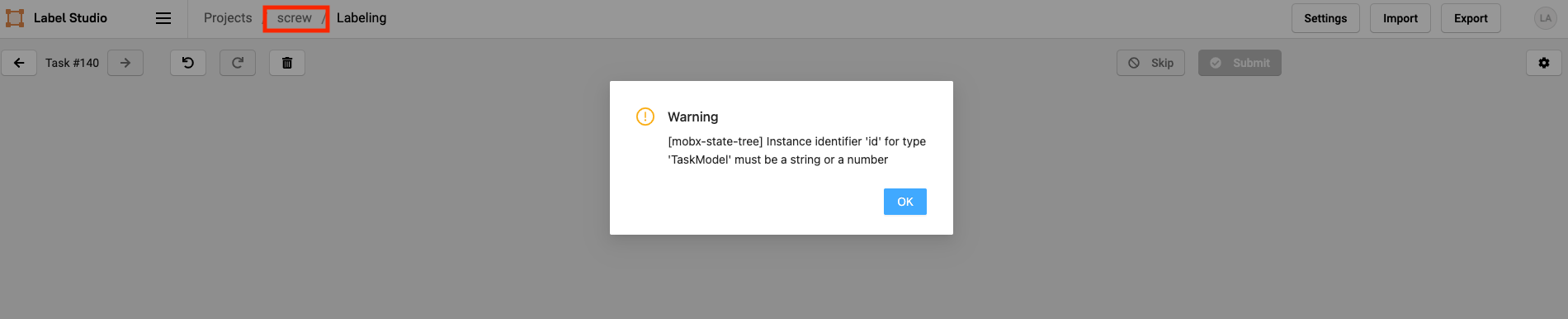This screenshot has height=319, width=1568.
Task: Click the Import button
Action: click(1400, 18)
